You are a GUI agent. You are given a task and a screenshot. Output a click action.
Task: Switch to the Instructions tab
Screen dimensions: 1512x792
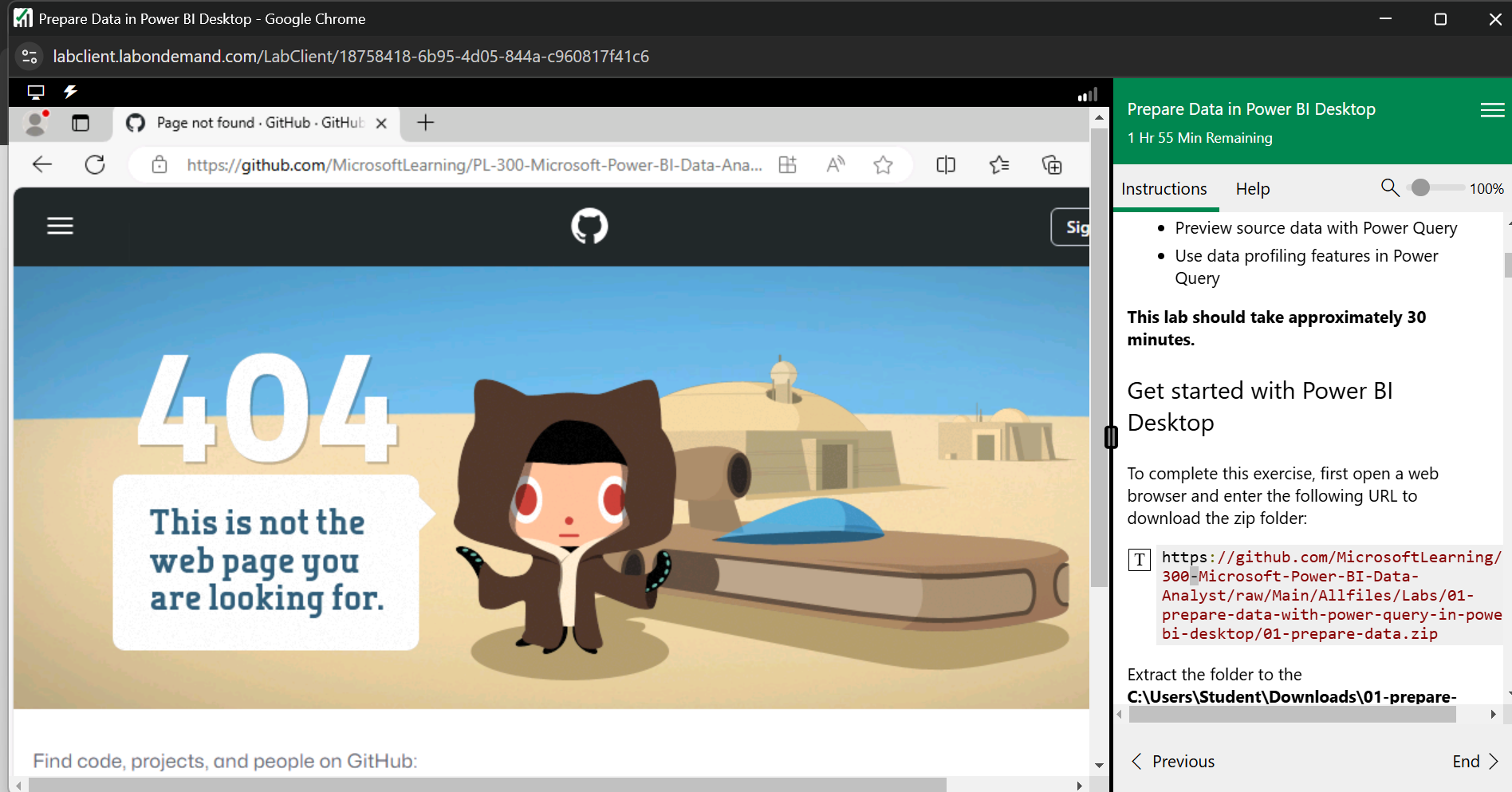point(1164,189)
